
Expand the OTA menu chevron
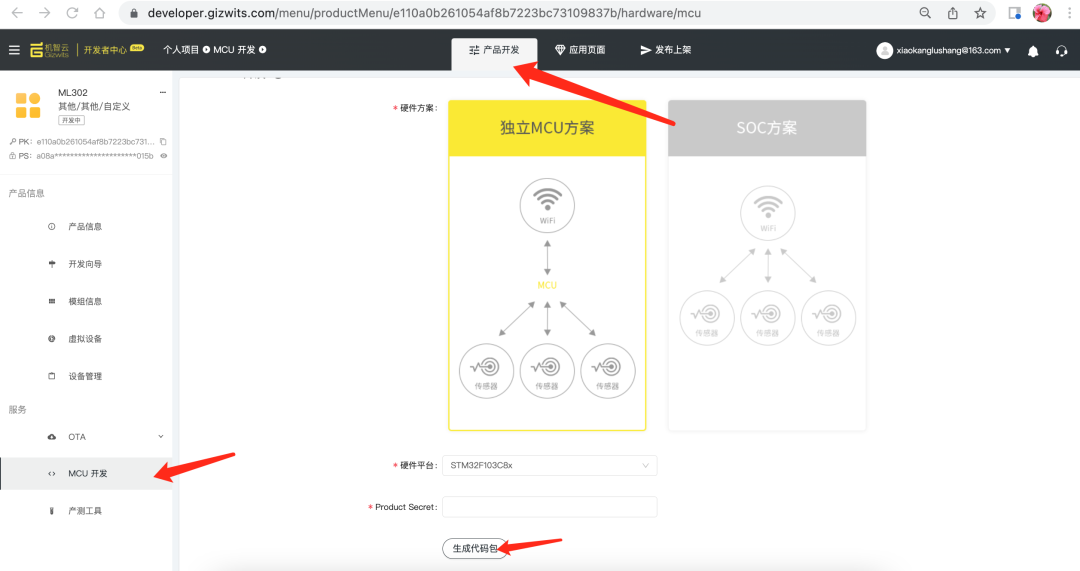(x=160, y=437)
